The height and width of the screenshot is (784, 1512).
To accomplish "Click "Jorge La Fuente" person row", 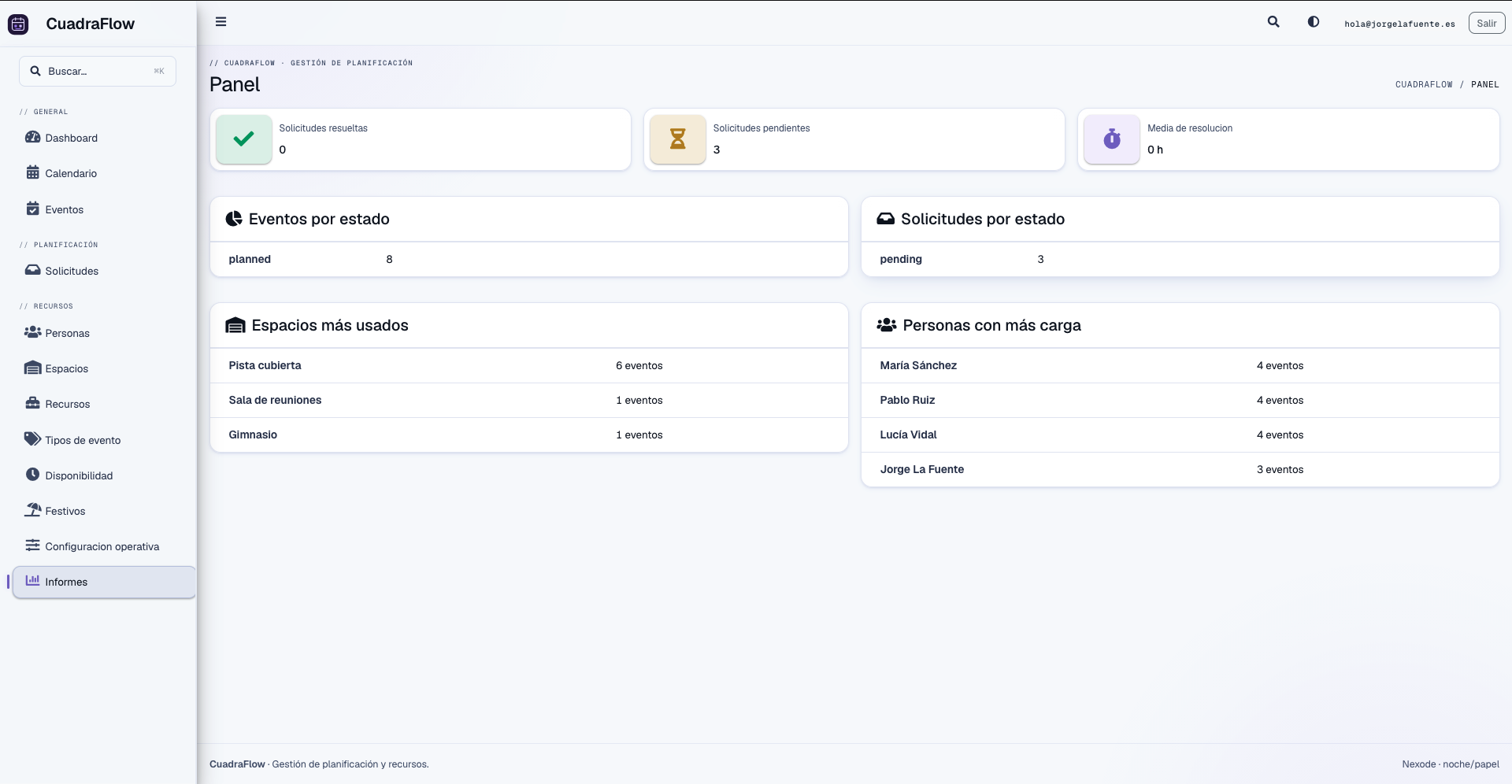I will click(1180, 469).
